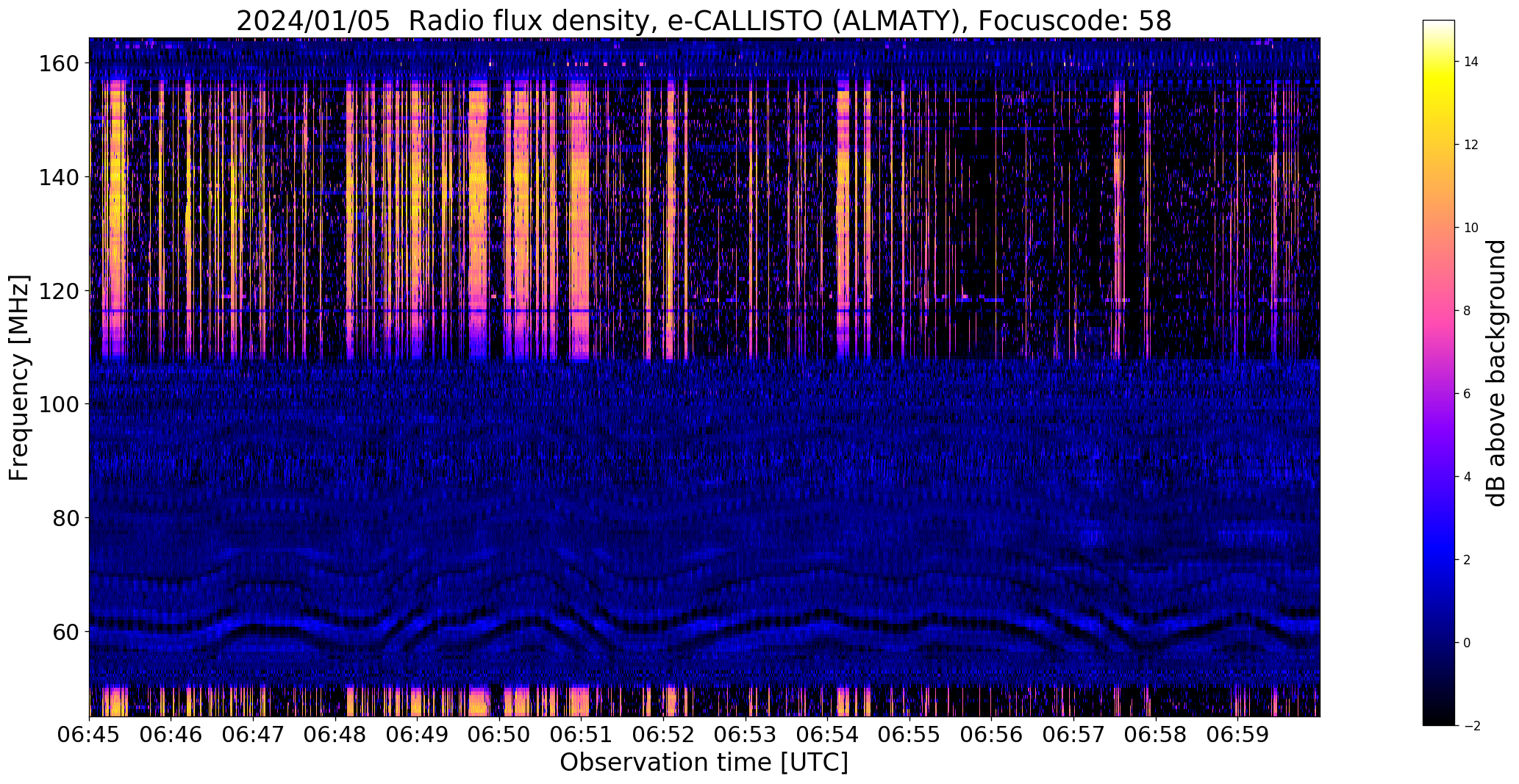Click the plot title showing 2024/01/05 e-CALLISTO
Image resolution: width=1519 pixels, height=784 pixels.
(x=704, y=21)
